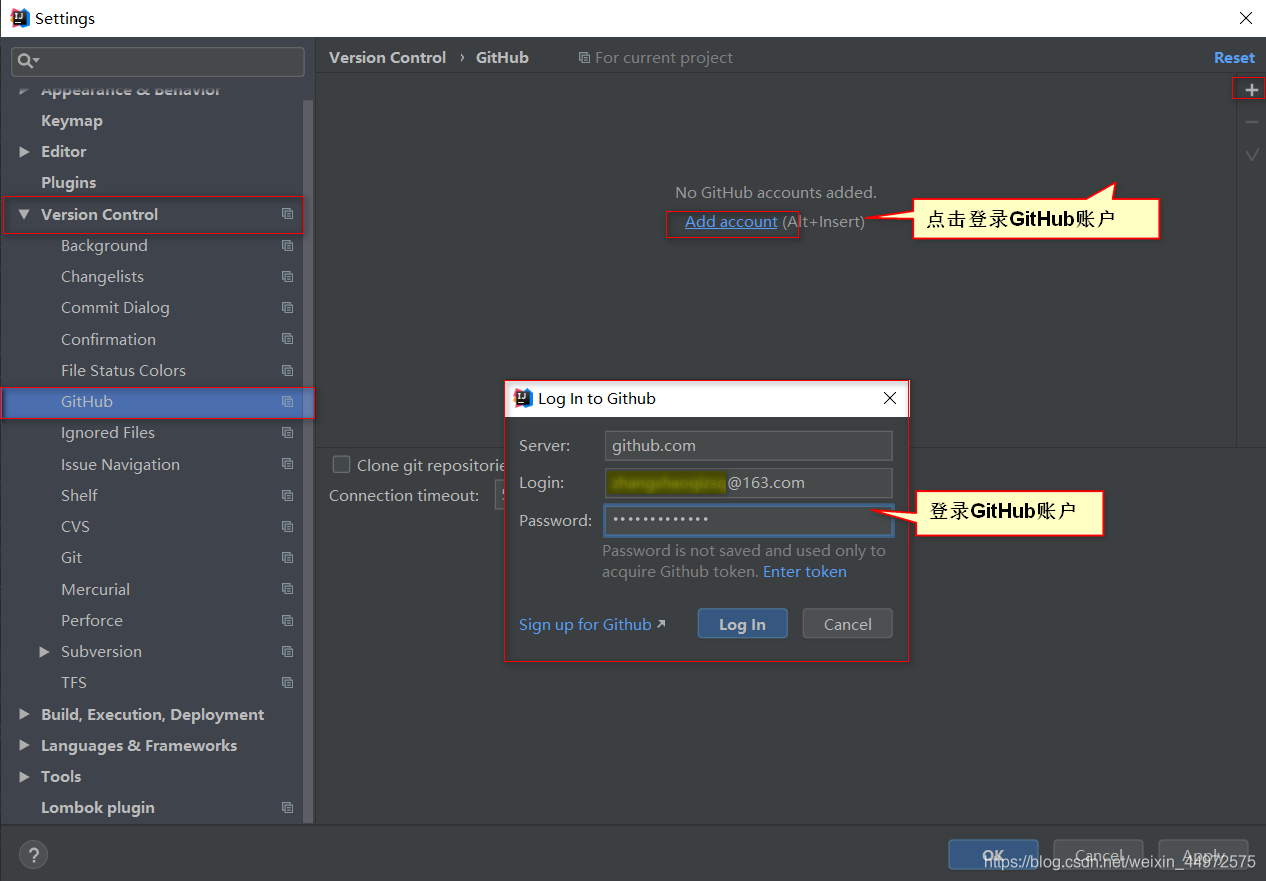Click the Version Control breadcrumb in the header
Image resolution: width=1266 pixels, height=881 pixels.
point(387,57)
